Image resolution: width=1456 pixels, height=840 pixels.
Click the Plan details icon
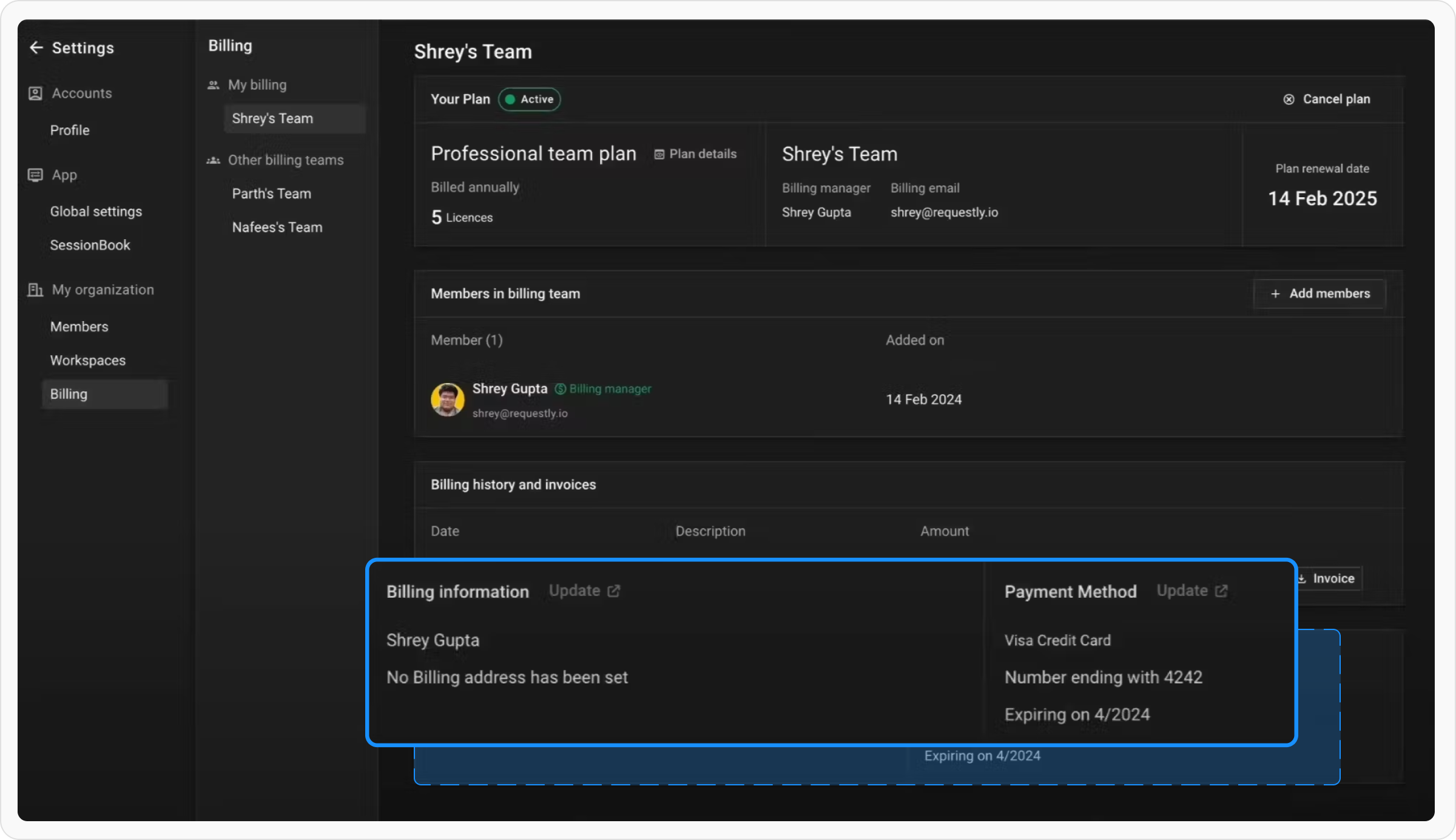click(659, 155)
